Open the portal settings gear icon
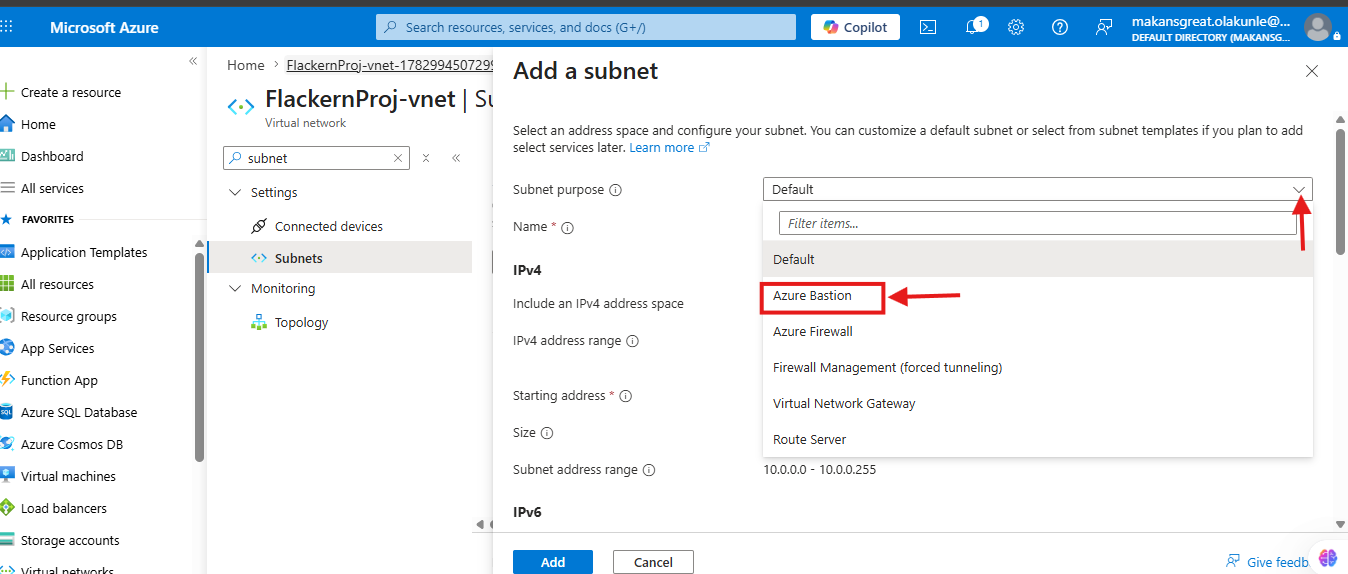The height and width of the screenshot is (574, 1348). point(1016,27)
